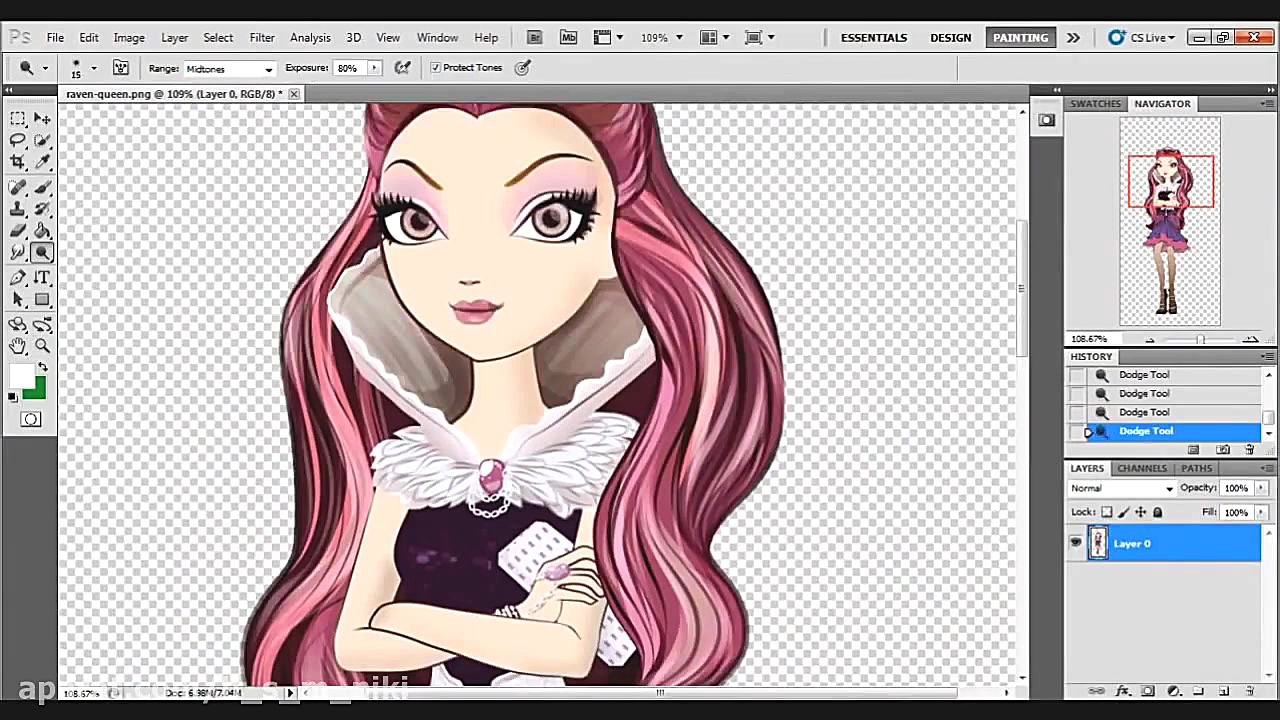Select the Type tool
Screen dimensions: 1280x720
[x=42, y=278]
